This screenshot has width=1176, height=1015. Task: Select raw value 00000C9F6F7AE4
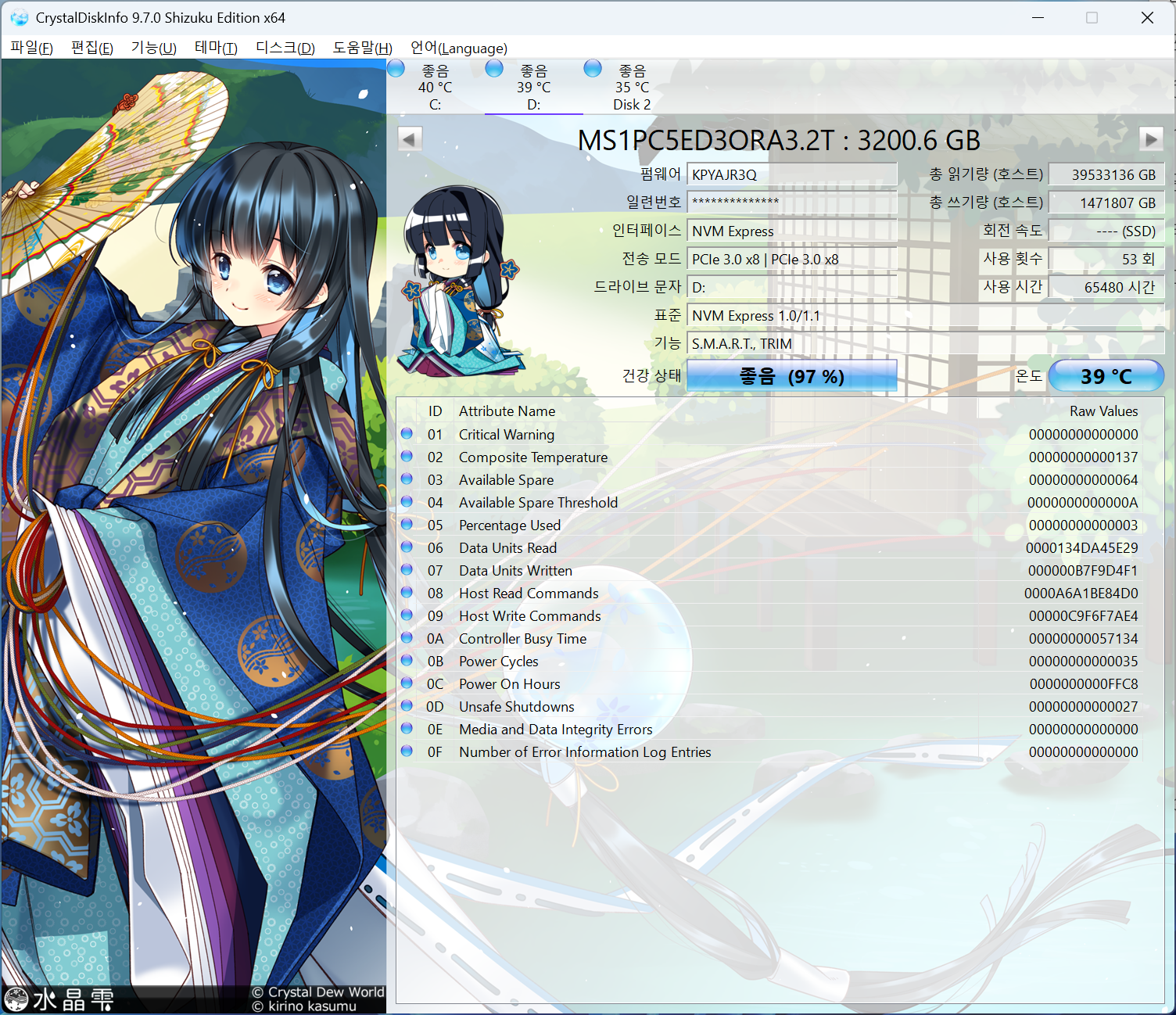point(1084,615)
